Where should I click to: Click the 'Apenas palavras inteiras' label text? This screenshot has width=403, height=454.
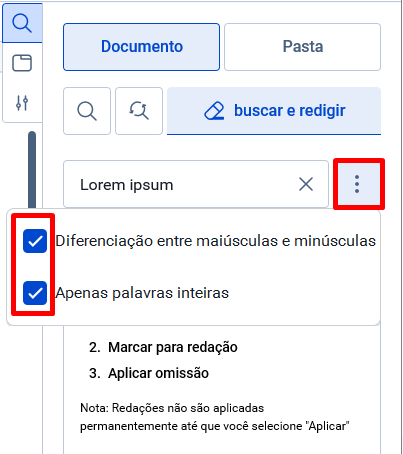142,293
